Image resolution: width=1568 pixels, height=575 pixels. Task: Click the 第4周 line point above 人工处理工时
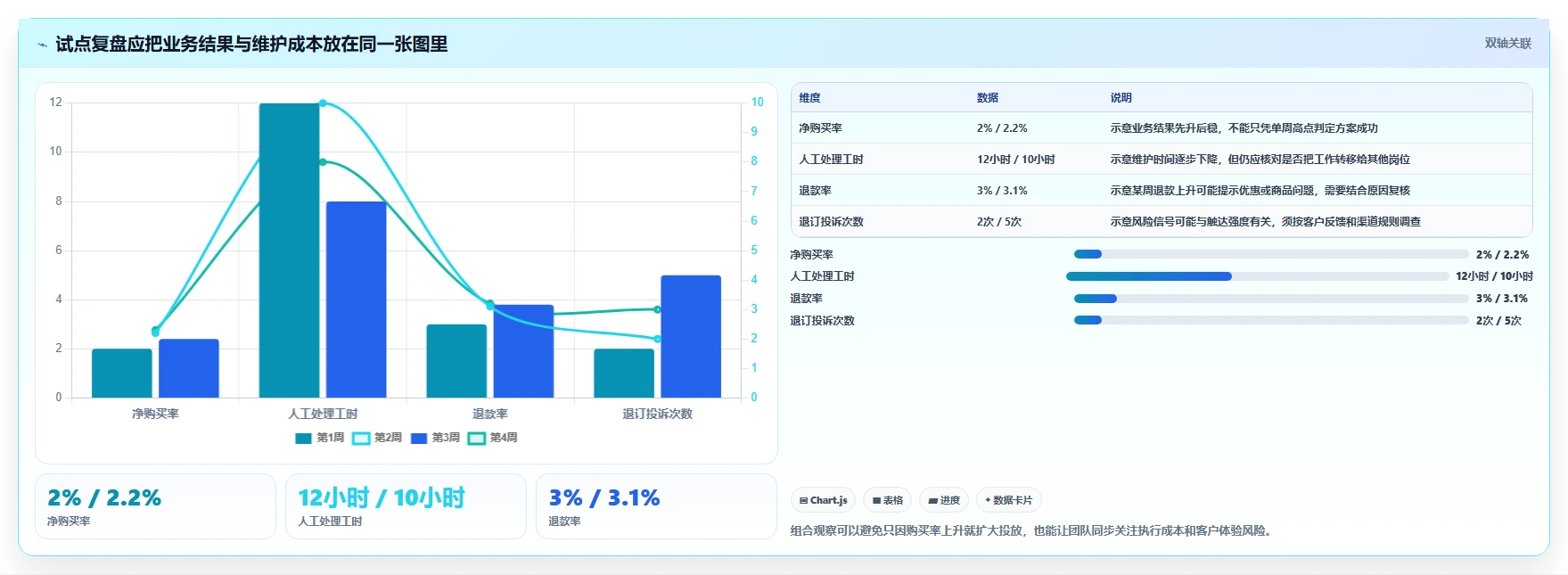pos(323,161)
